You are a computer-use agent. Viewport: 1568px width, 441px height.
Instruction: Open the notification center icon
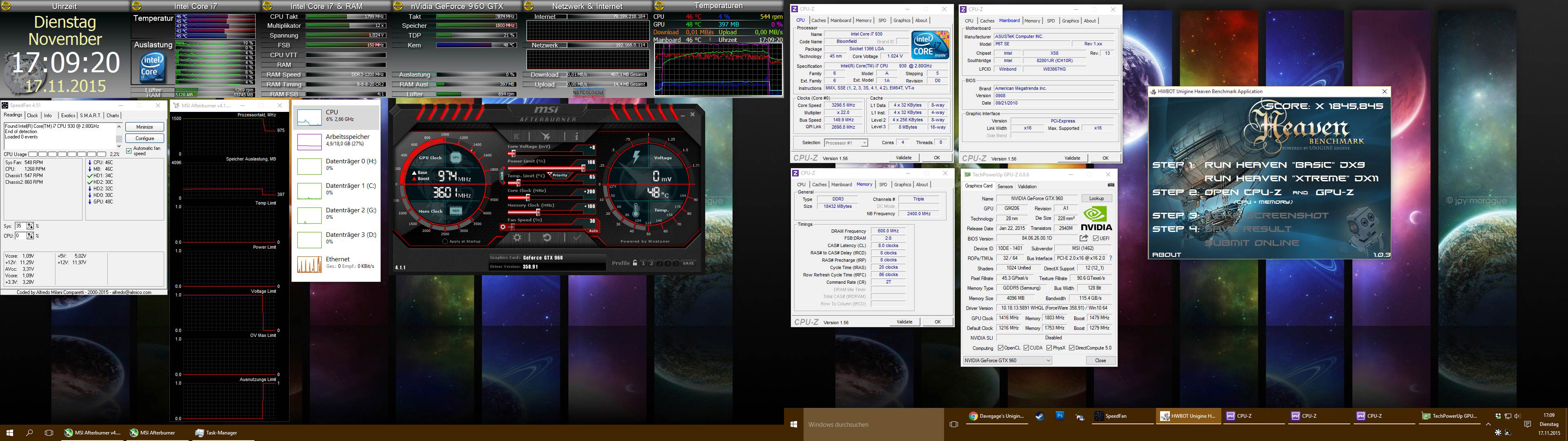(1528, 424)
